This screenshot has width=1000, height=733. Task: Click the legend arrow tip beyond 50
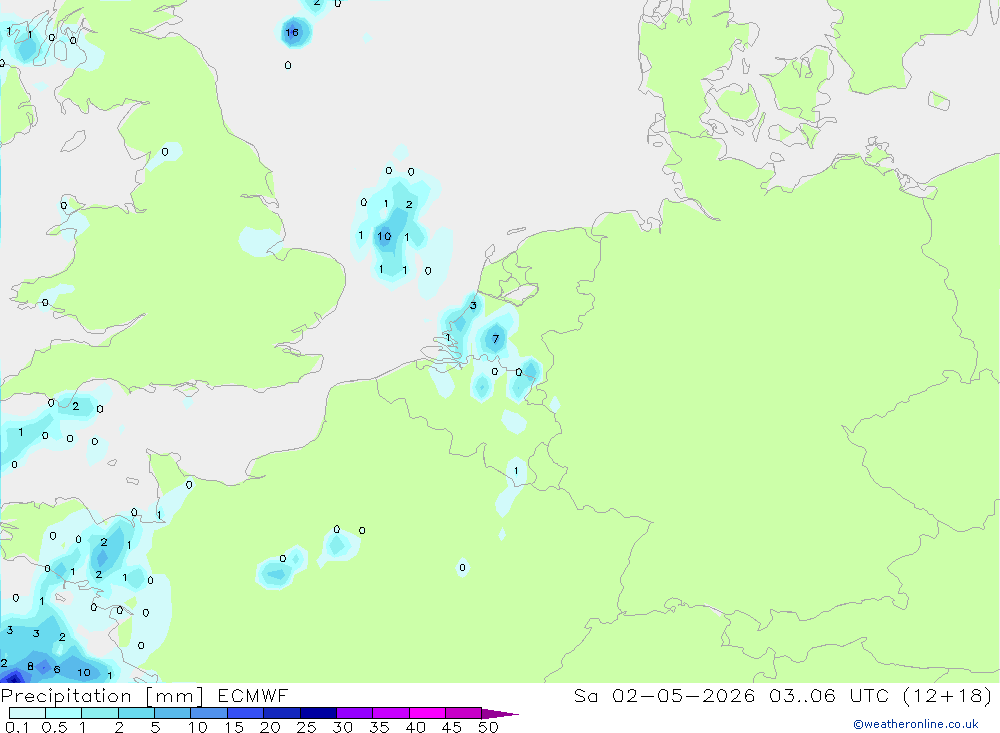tap(500, 714)
